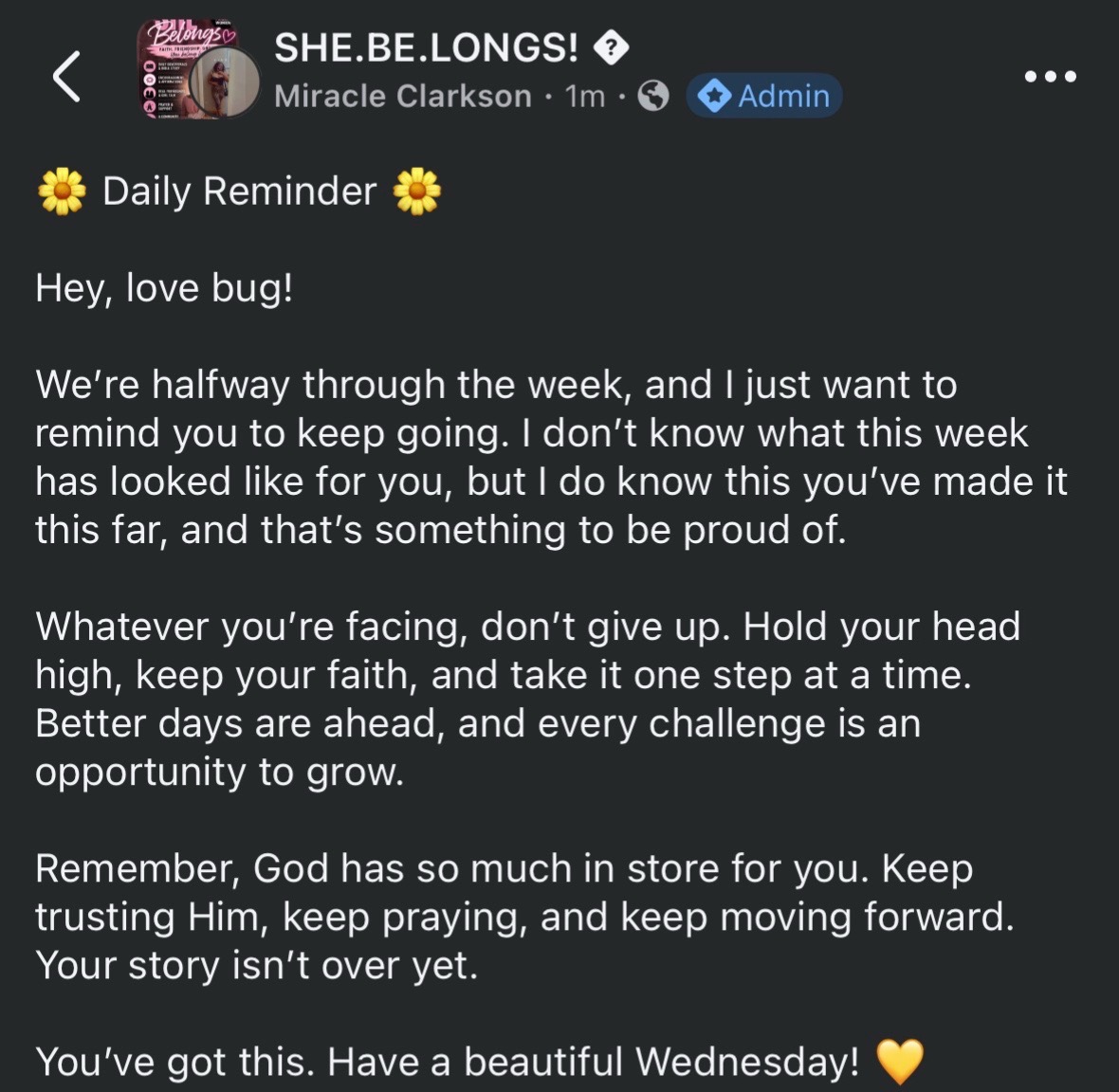Tap the "Hey, love bug!" greeting line

164,289
